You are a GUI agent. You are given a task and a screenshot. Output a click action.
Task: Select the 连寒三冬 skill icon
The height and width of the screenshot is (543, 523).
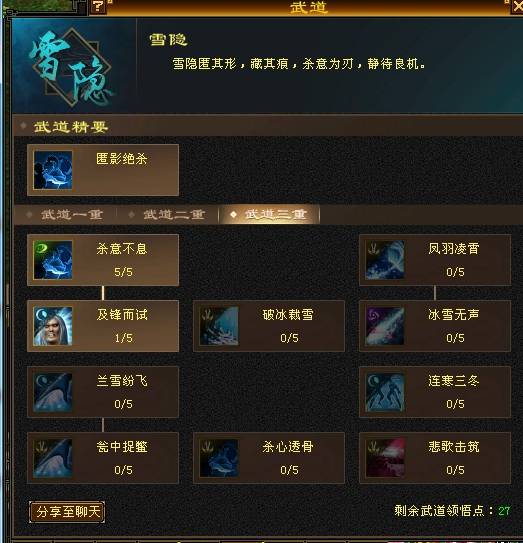tap(385, 392)
